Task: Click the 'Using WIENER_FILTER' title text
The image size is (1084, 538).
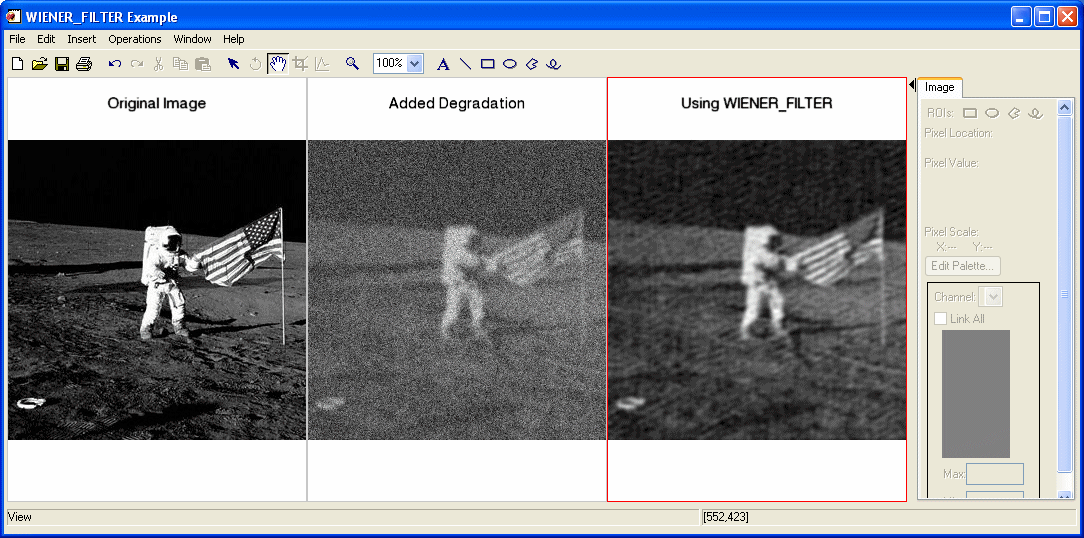Action: coord(756,104)
